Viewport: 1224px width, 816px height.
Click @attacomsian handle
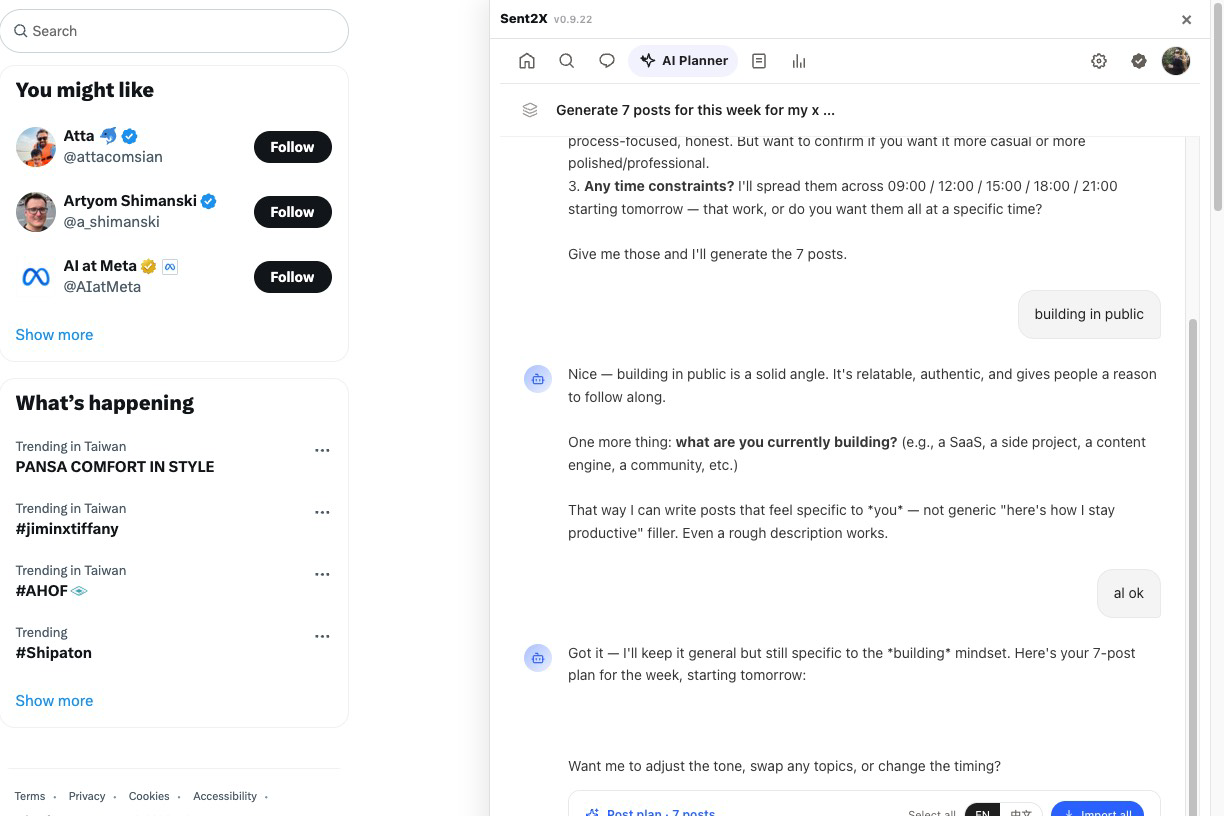113,157
